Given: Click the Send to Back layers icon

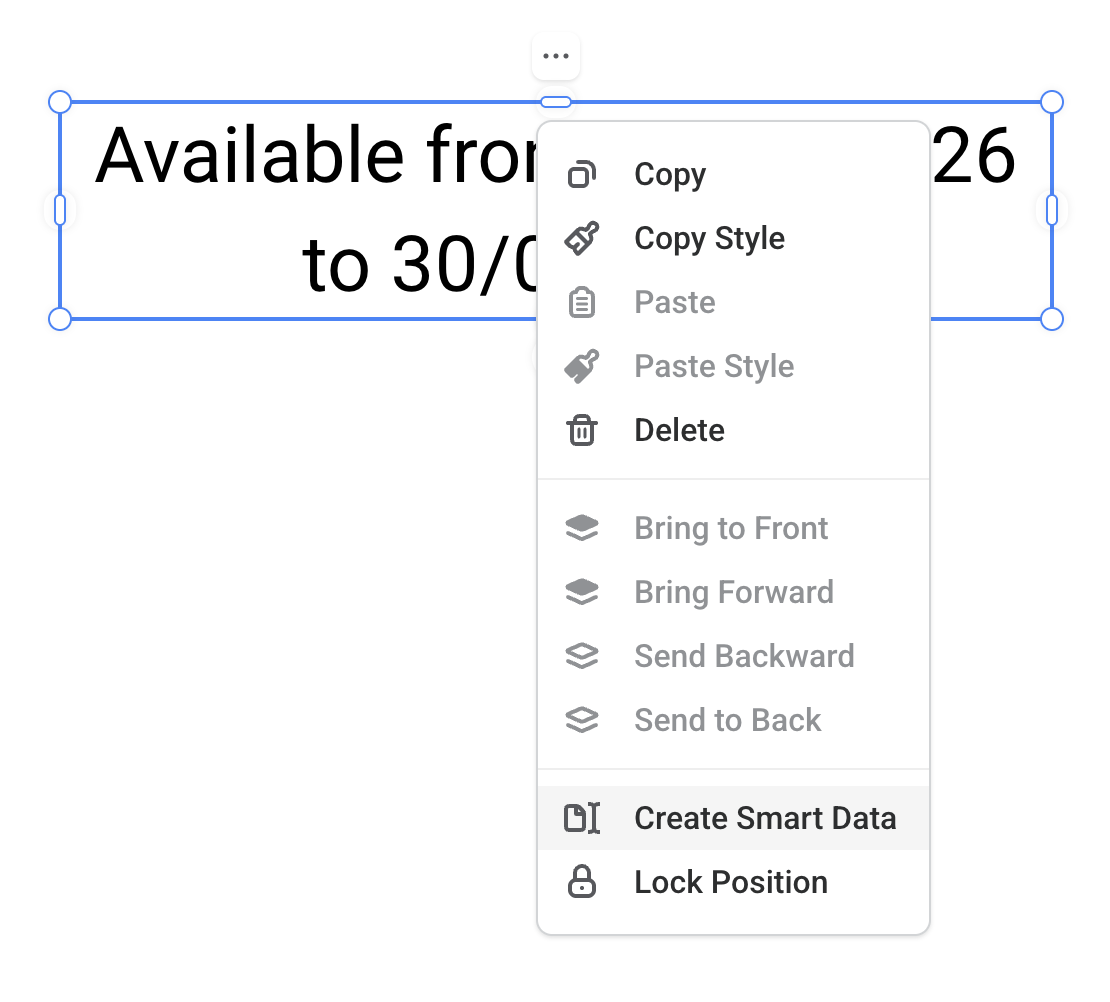Looking at the screenshot, I should coord(582,720).
